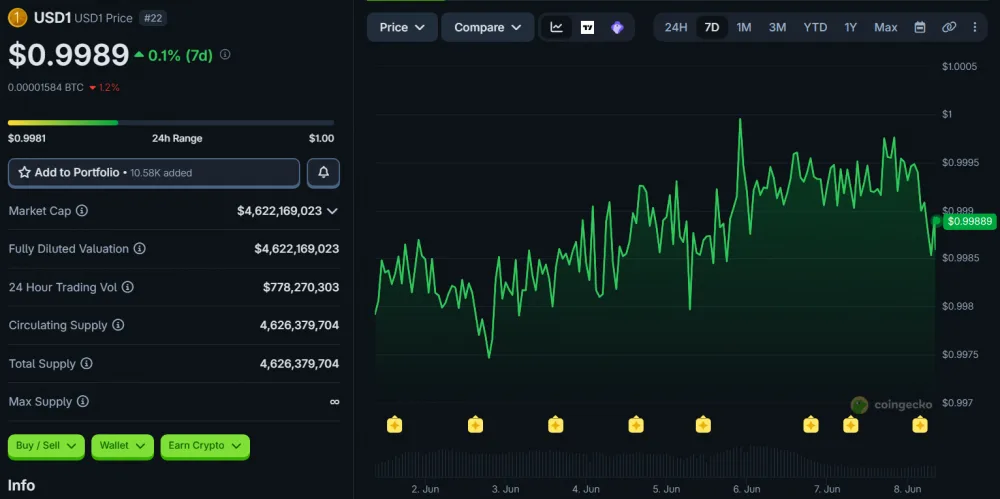
Task: Click the $4,622,169,023 Market Cap value
Action: click(x=279, y=211)
